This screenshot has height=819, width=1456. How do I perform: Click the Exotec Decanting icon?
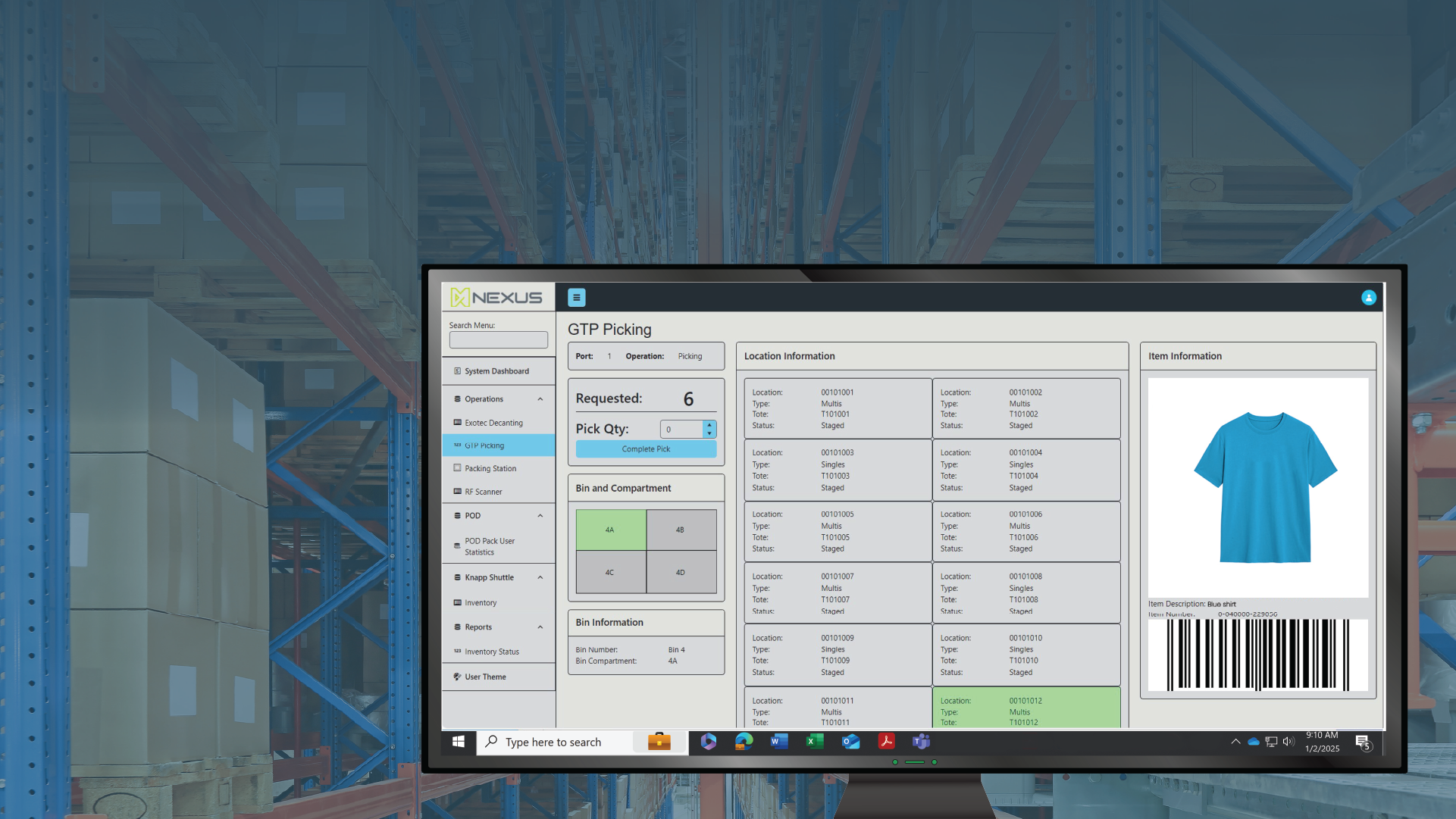click(458, 423)
